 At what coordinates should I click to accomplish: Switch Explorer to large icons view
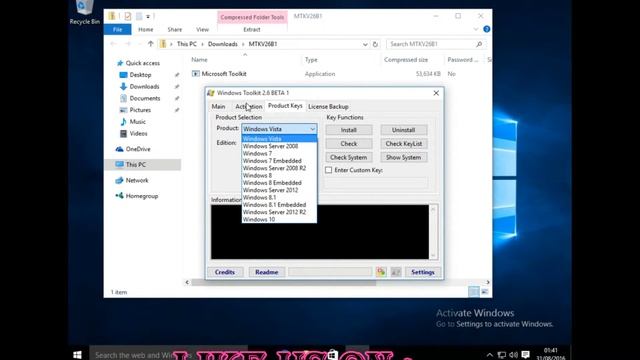[484, 292]
